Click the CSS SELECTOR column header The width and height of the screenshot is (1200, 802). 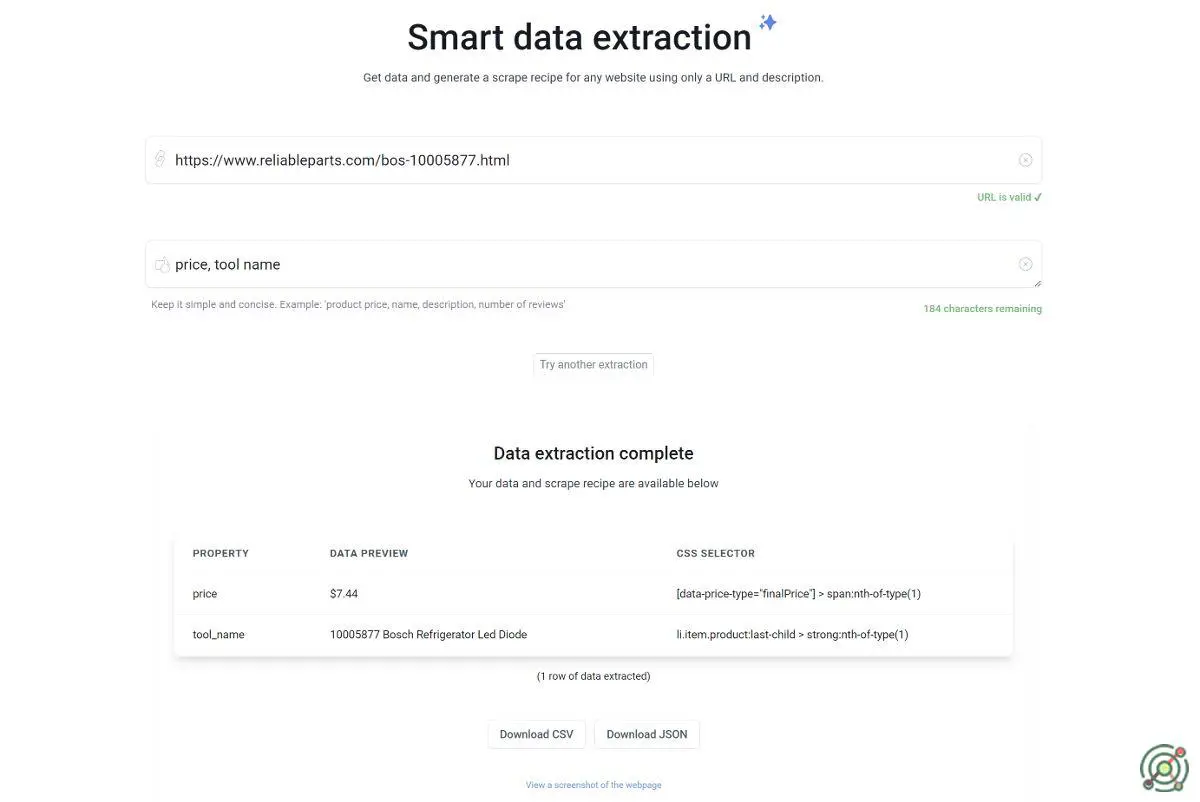click(716, 553)
